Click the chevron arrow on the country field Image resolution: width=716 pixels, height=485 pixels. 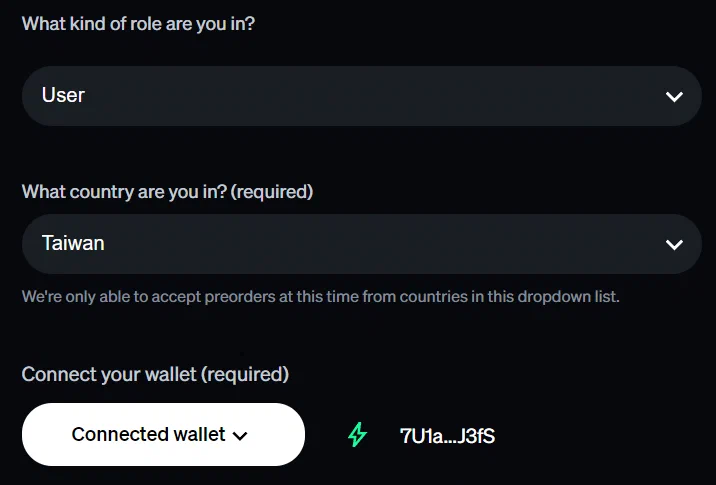tap(674, 244)
